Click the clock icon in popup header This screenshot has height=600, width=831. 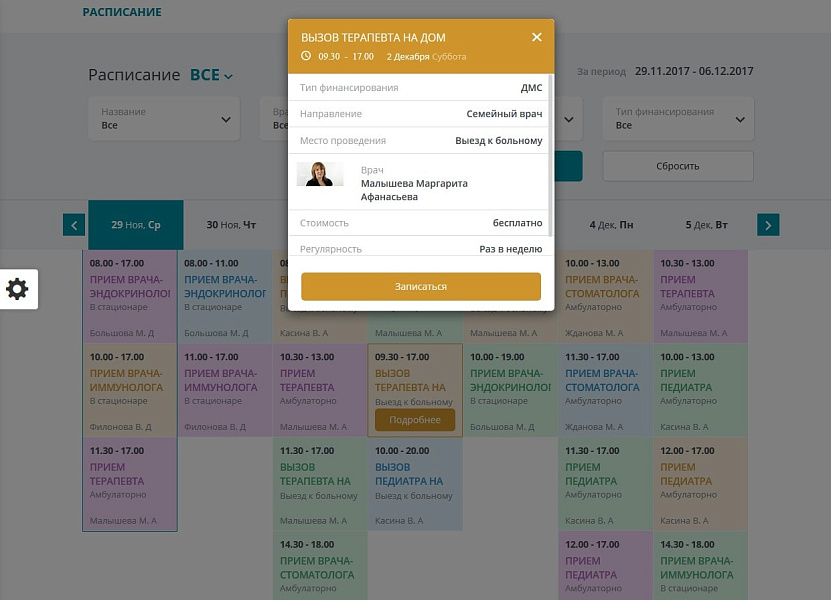point(306,56)
